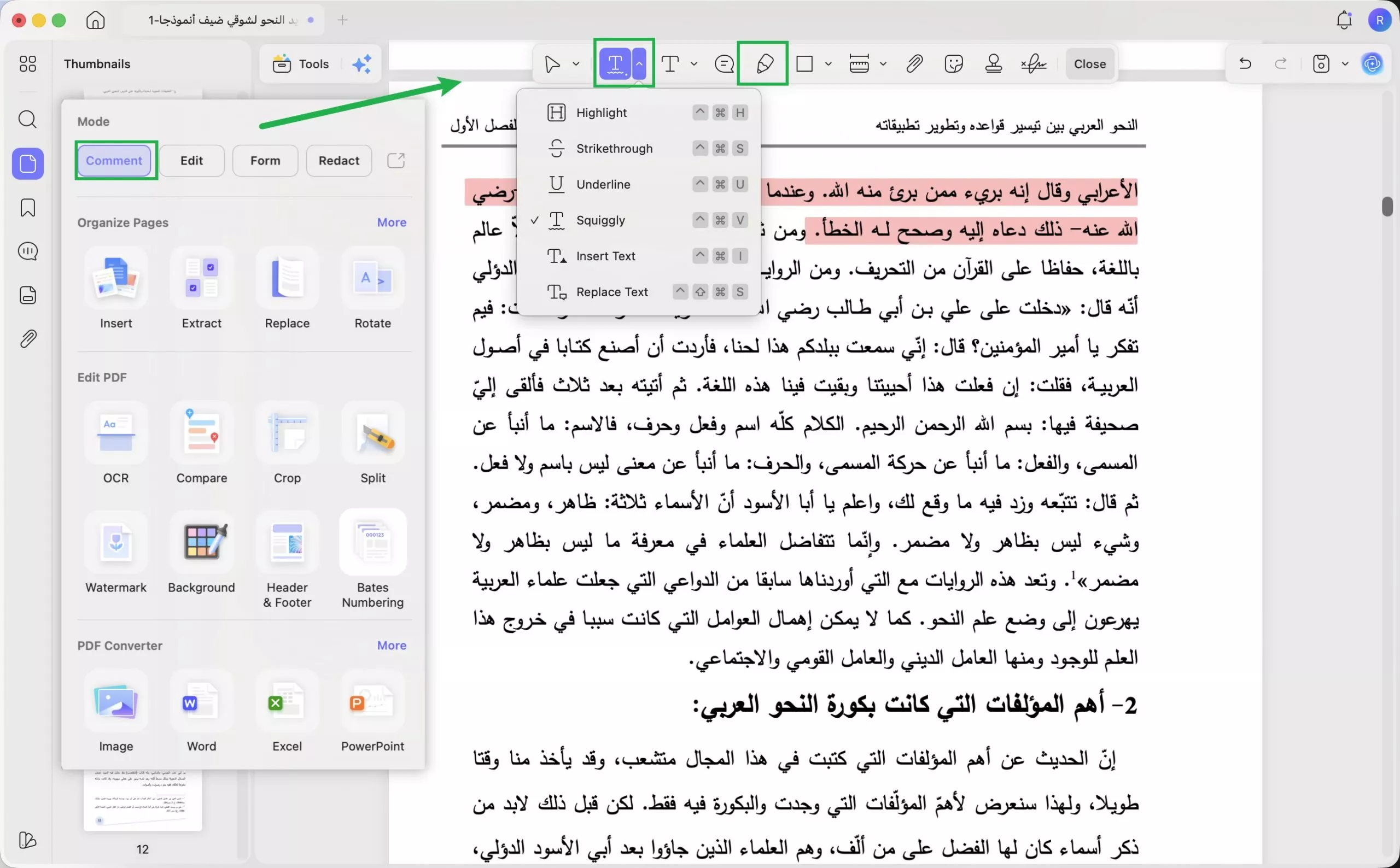Image resolution: width=1400 pixels, height=868 pixels.
Task: Expand the measure tool dropdown arrow
Action: click(883, 64)
